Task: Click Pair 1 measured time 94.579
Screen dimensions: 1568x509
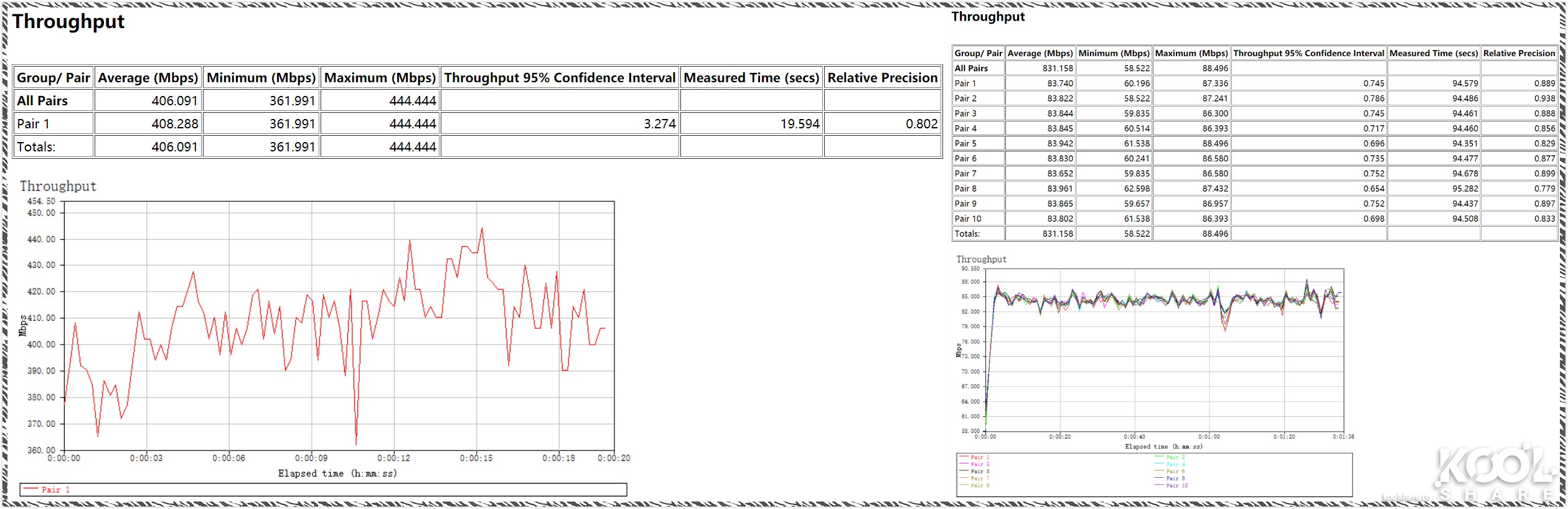Action: click(x=1465, y=83)
